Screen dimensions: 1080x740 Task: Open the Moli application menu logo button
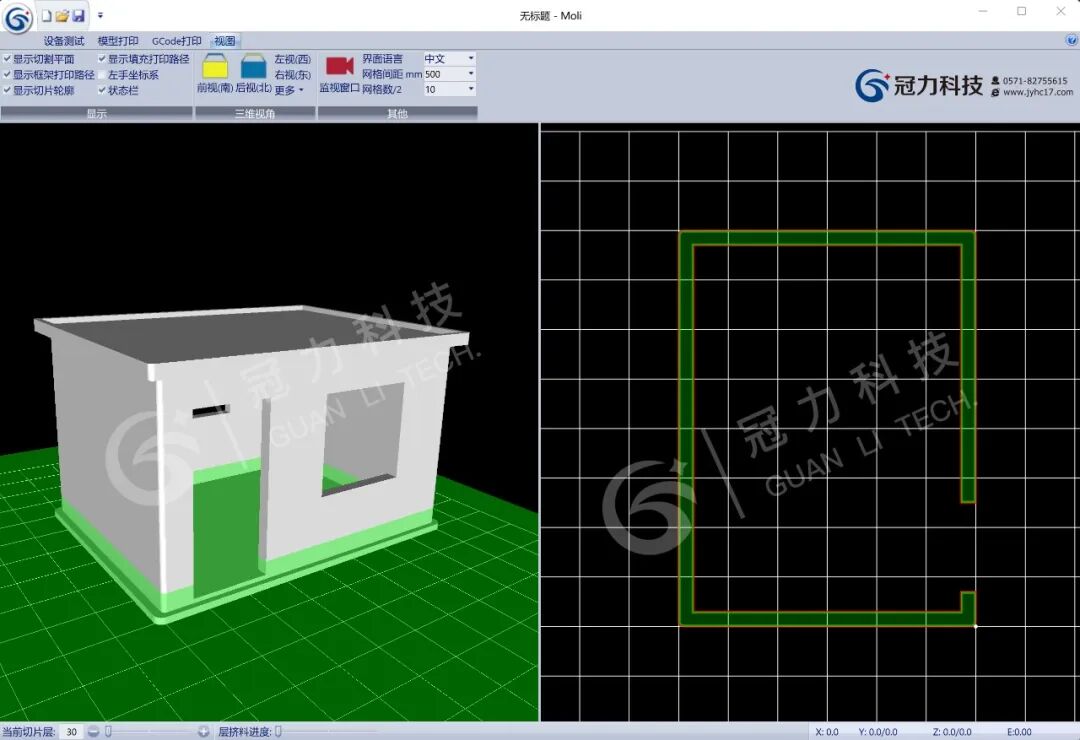(17, 18)
